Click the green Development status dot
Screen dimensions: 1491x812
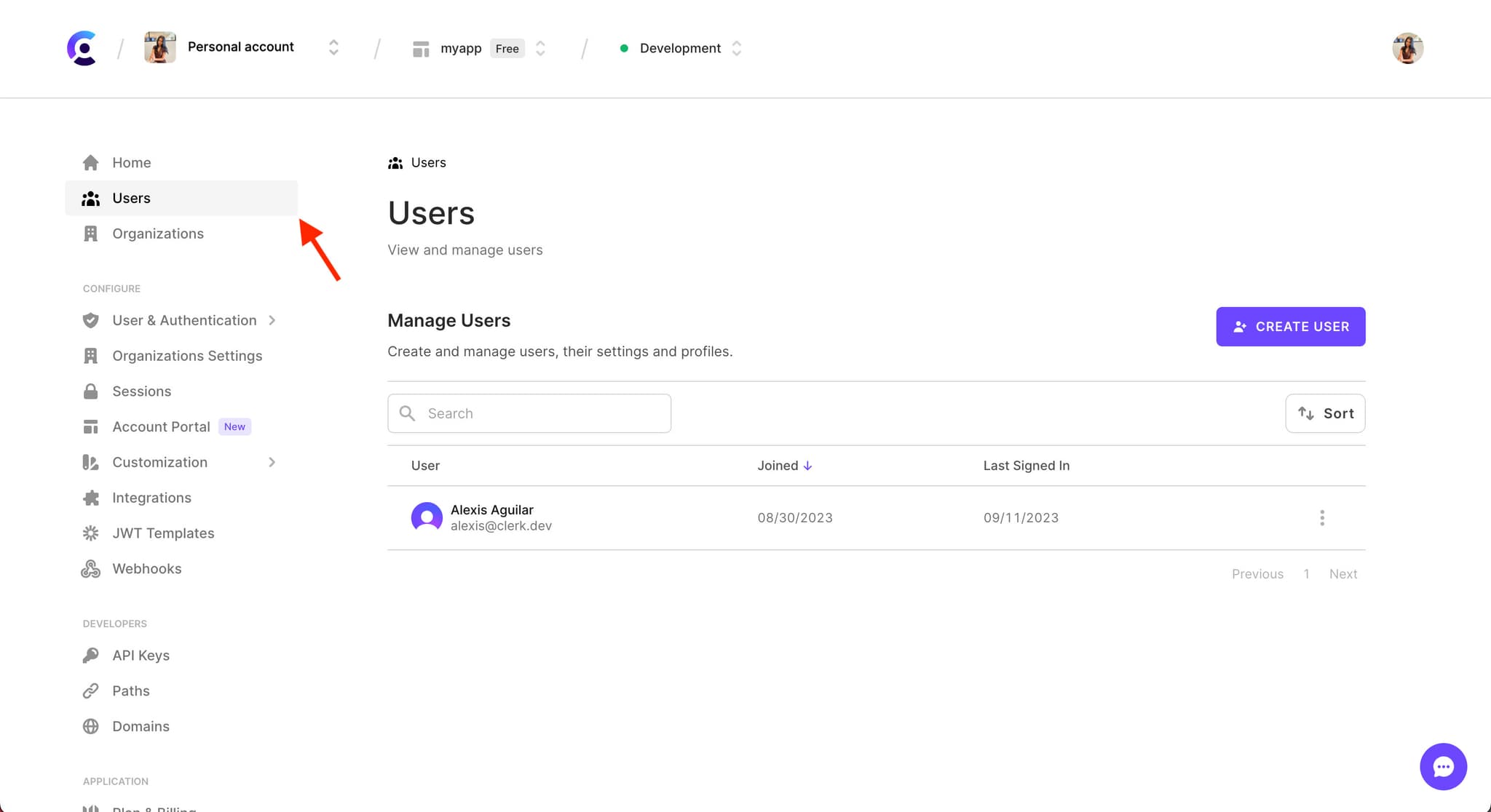[624, 48]
